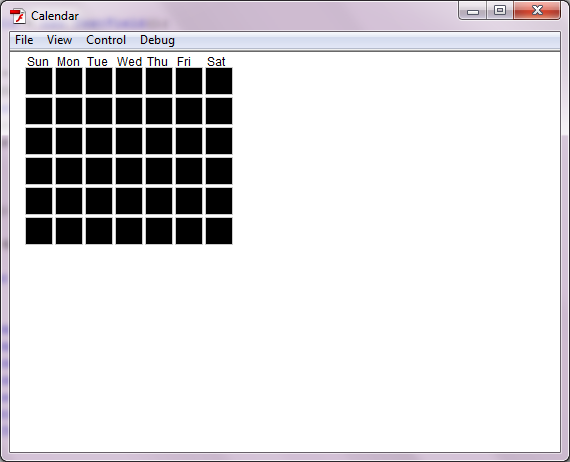The image size is (570, 462).
Task: Click the last-row cell under Sun
Action: coord(39,231)
